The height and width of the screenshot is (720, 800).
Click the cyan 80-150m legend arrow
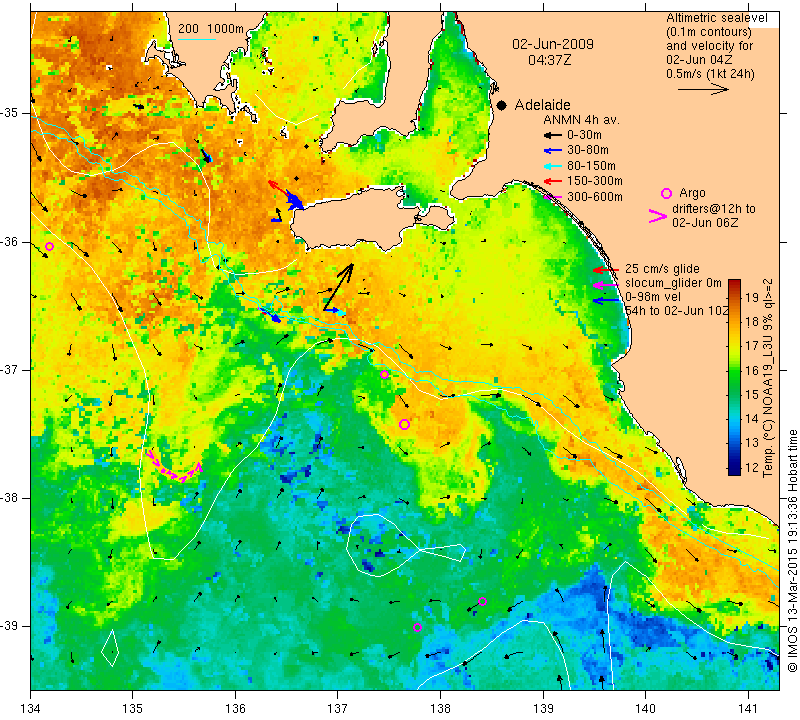tap(552, 166)
